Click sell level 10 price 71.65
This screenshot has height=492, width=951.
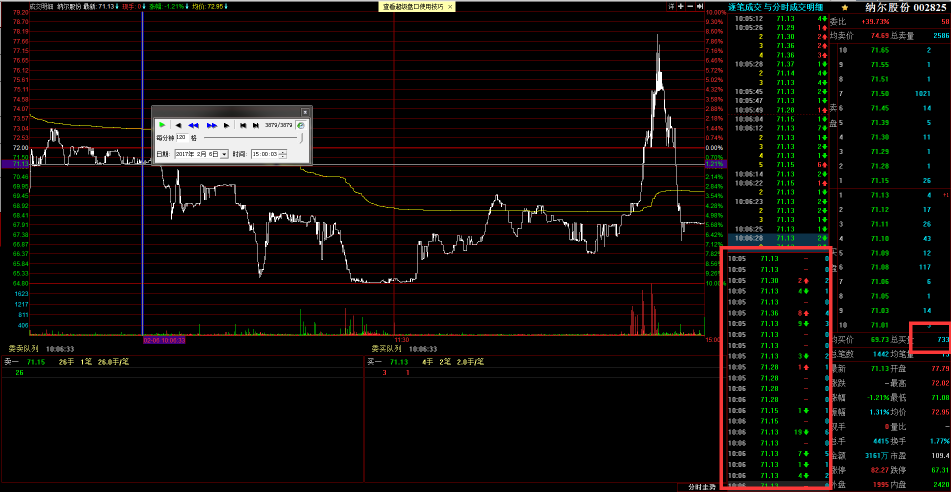click(x=880, y=50)
